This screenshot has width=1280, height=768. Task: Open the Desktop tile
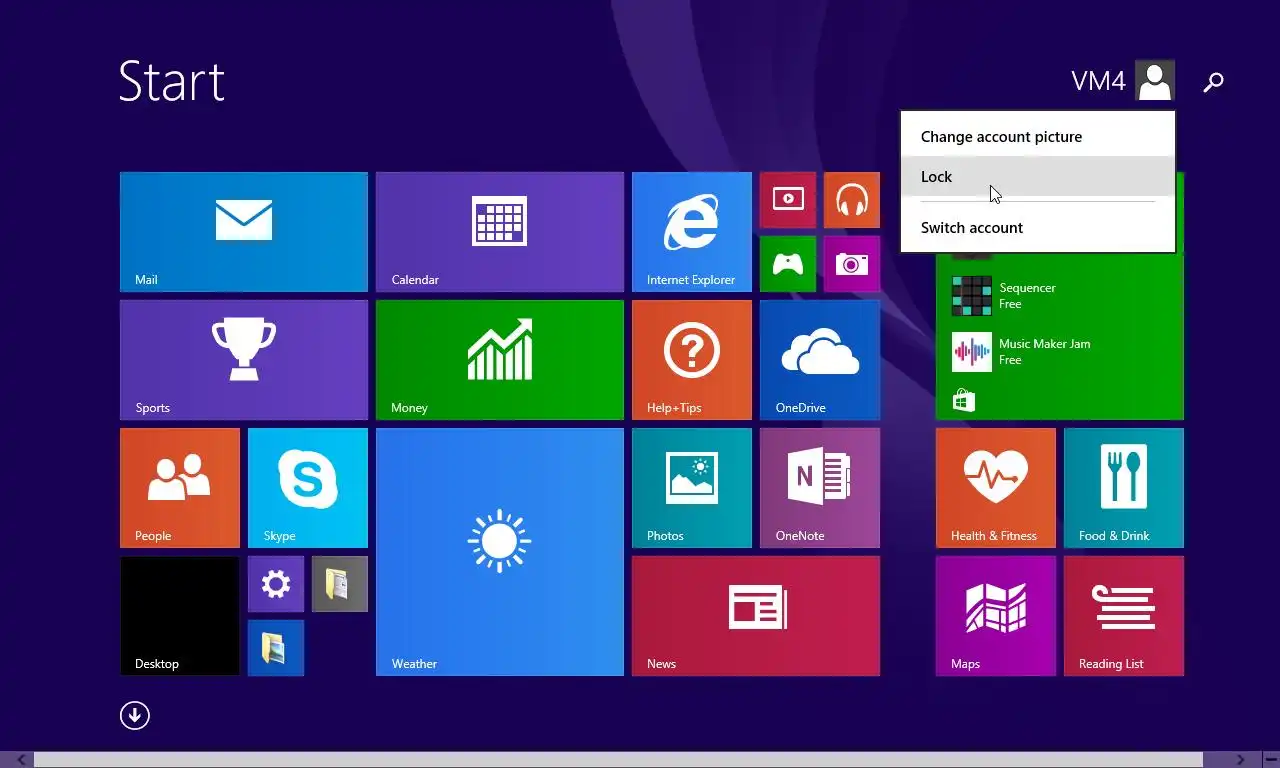[180, 616]
